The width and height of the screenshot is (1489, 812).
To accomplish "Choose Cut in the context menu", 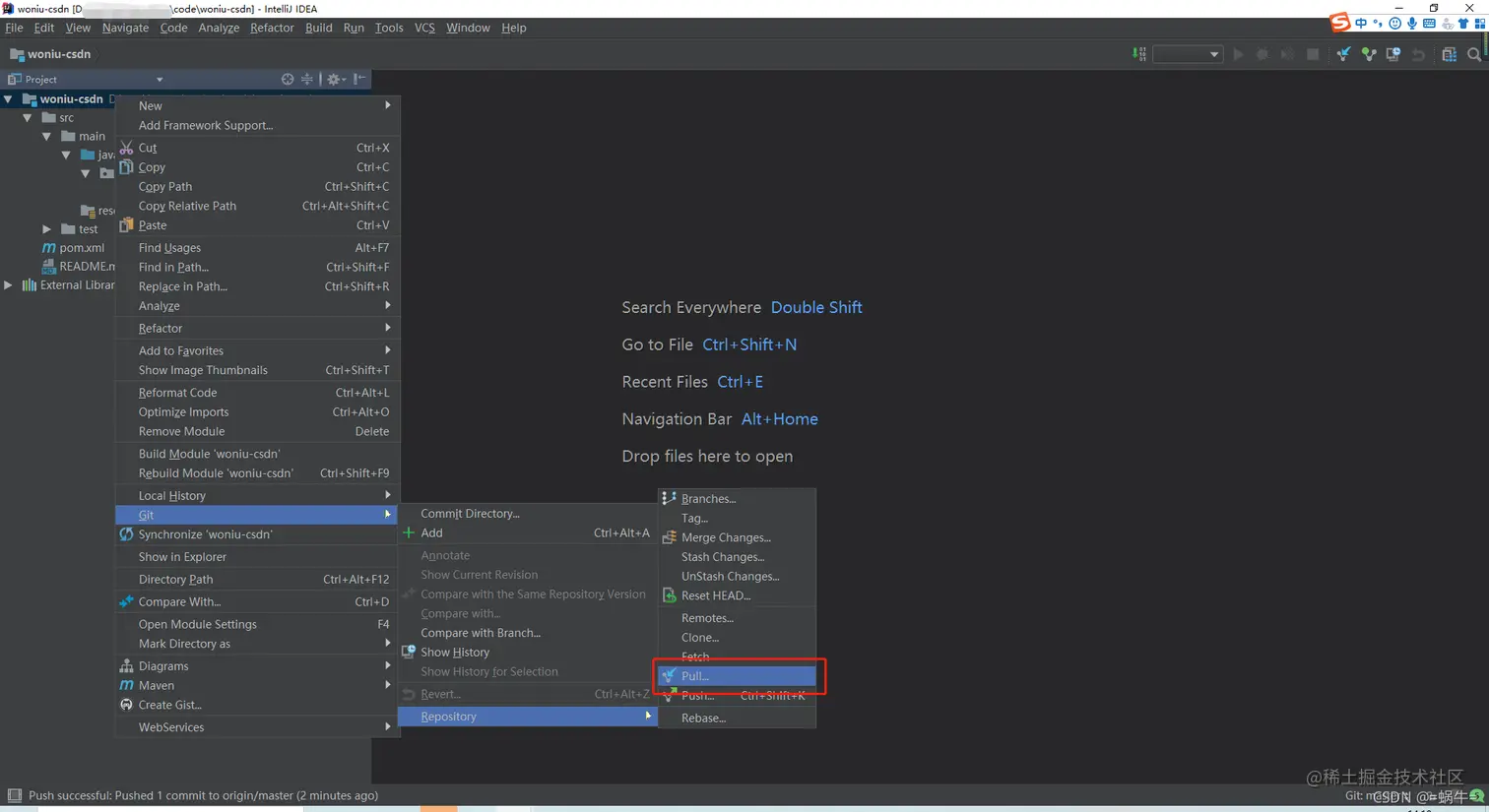I will tap(258, 148).
